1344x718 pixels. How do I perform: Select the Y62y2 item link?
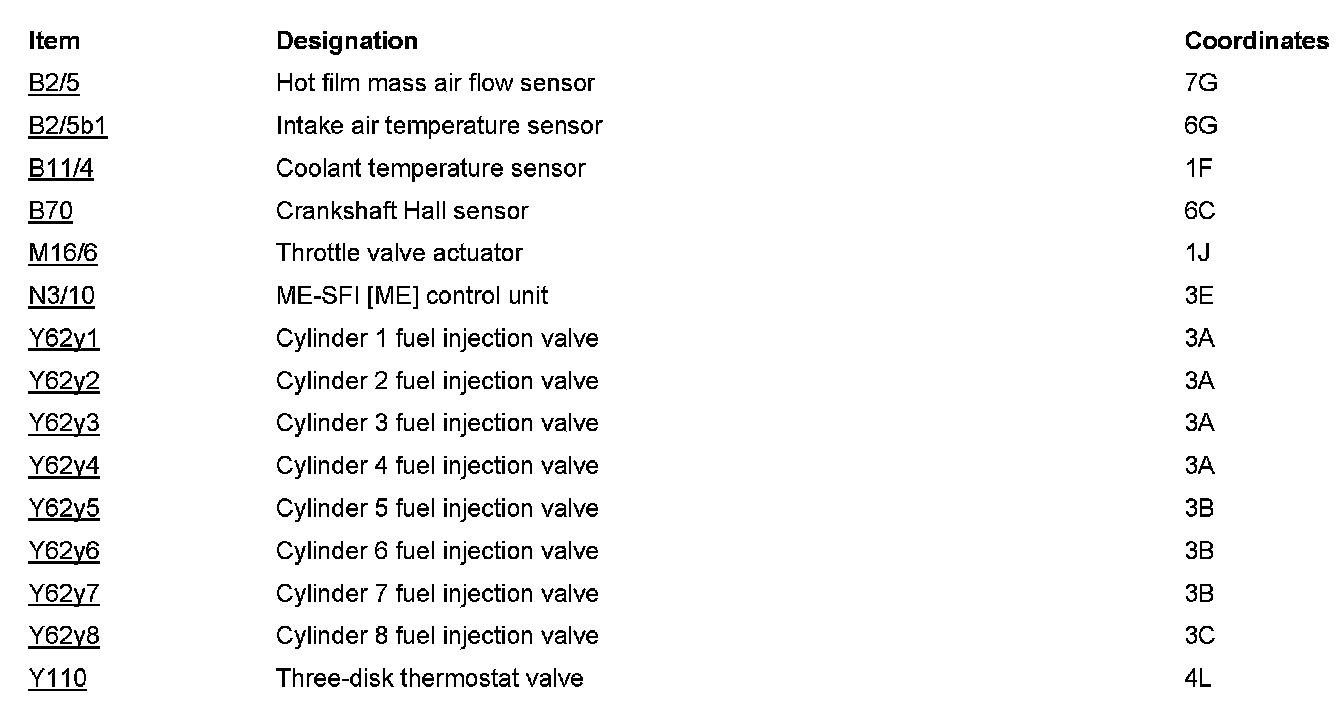[64, 381]
